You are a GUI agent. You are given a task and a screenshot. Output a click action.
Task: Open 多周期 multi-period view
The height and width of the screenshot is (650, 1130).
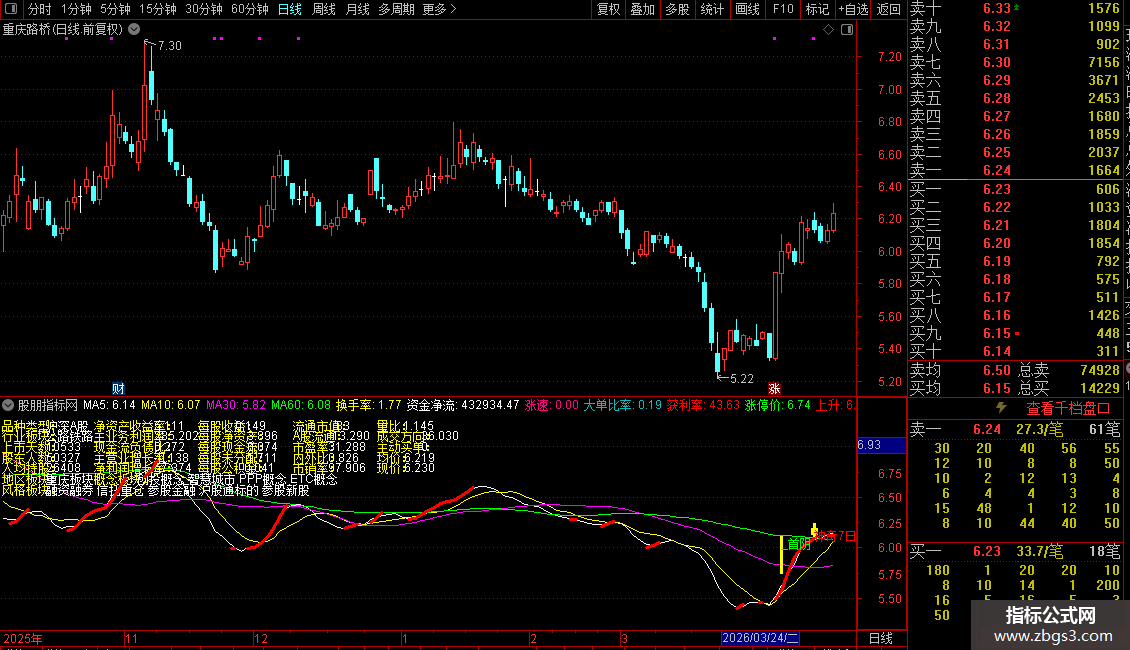click(396, 9)
